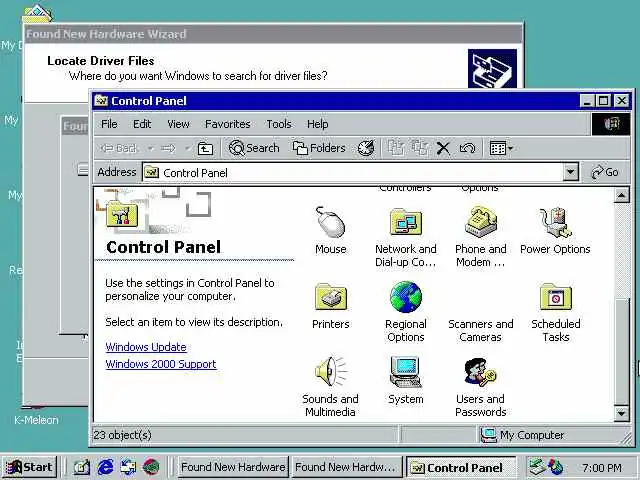Viewport: 640px width, 480px height.
Task: Open the Help menu
Action: 318,124
